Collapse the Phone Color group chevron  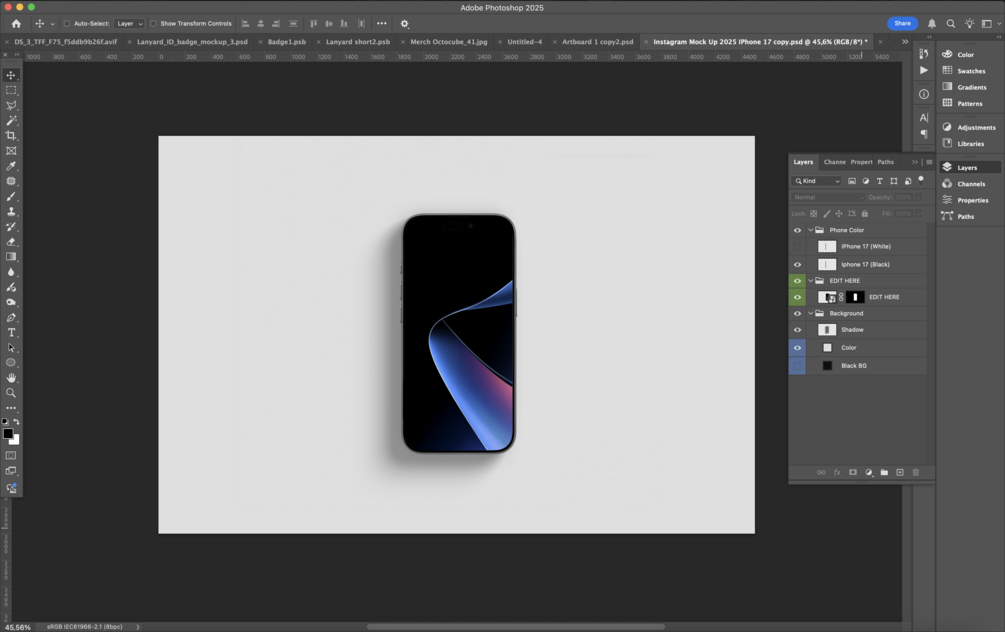(x=810, y=230)
